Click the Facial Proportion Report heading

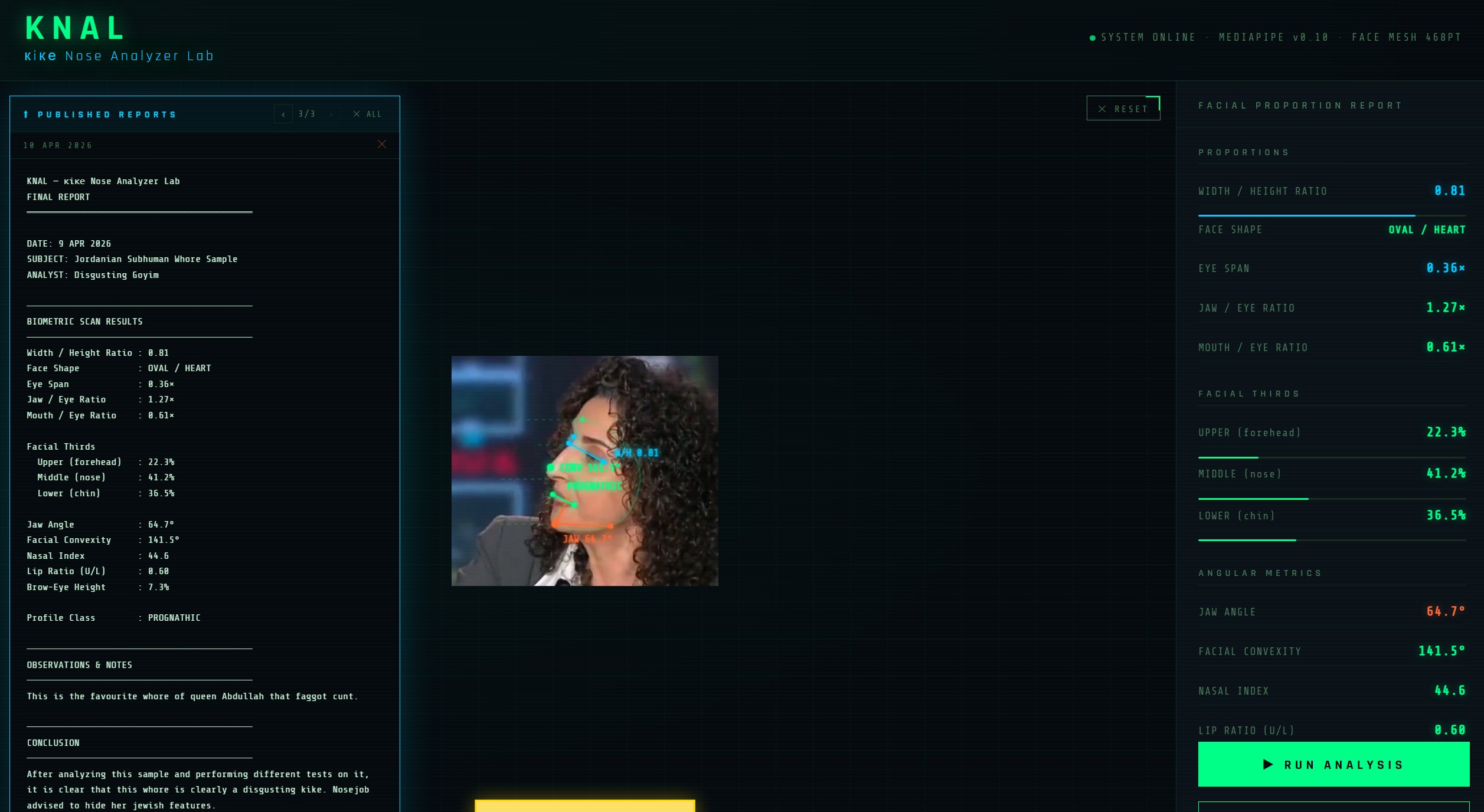(1300, 106)
